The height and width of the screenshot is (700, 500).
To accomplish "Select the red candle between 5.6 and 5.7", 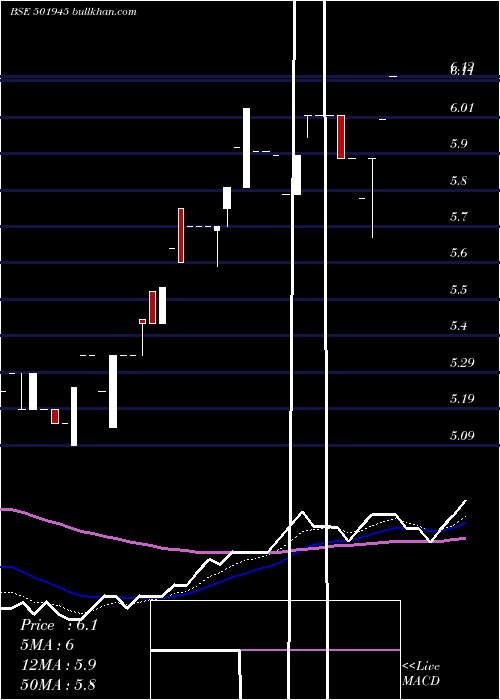I will 181,235.
